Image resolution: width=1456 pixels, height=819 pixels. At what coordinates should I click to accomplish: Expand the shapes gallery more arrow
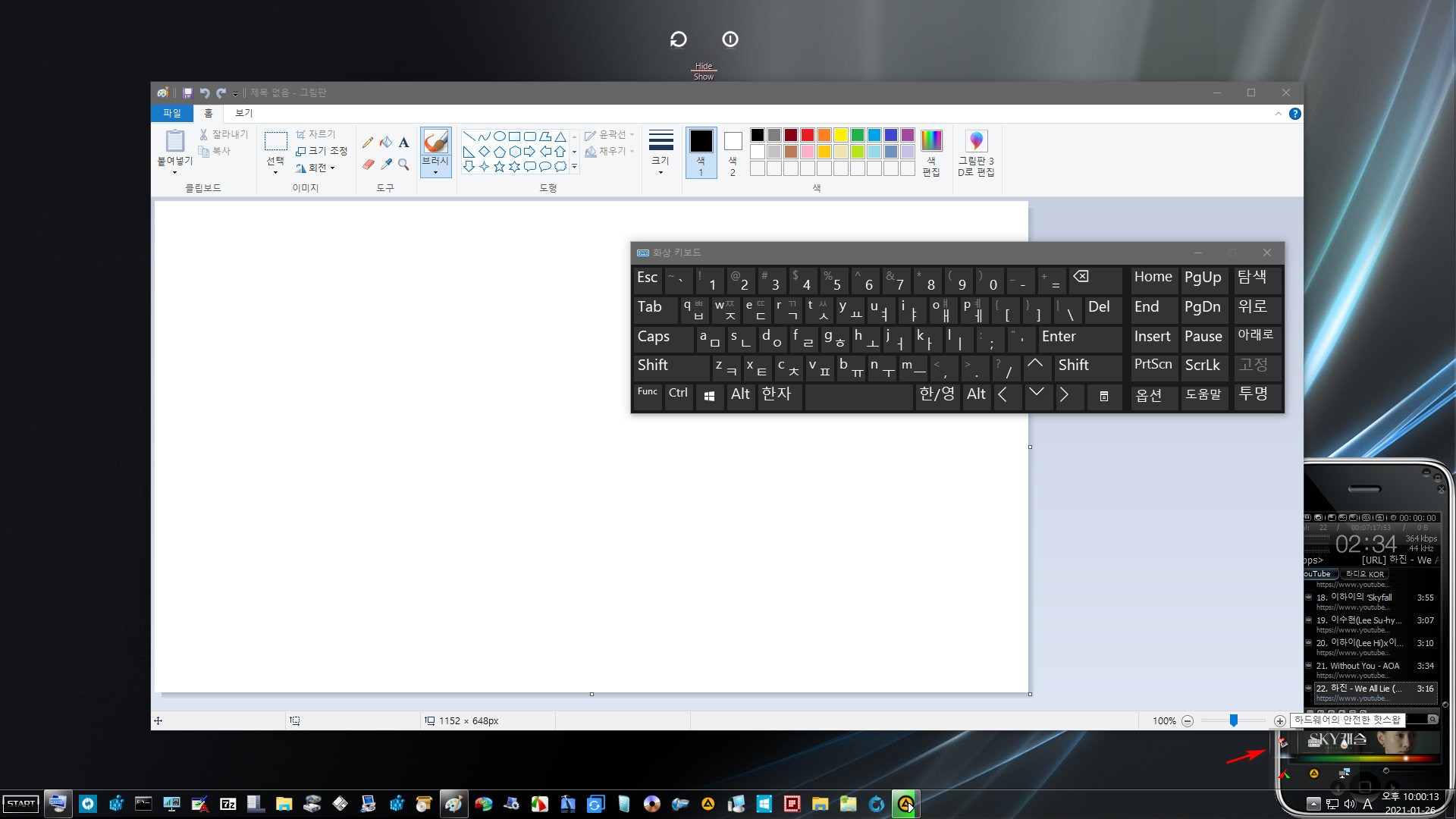point(574,166)
